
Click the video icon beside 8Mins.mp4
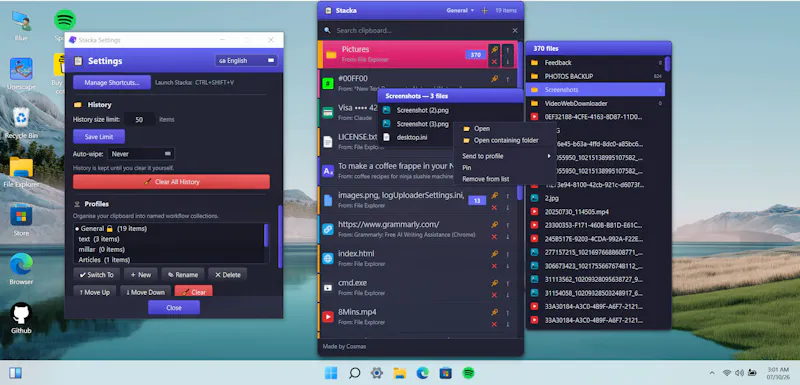pos(328,317)
